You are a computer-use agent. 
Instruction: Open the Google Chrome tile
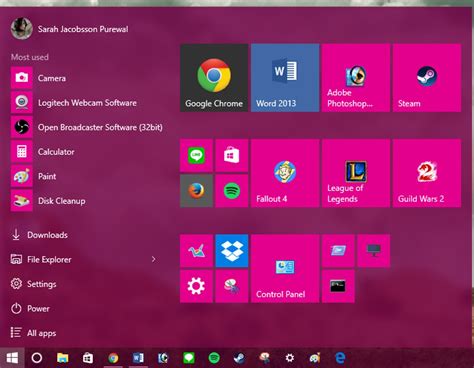pos(214,78)
